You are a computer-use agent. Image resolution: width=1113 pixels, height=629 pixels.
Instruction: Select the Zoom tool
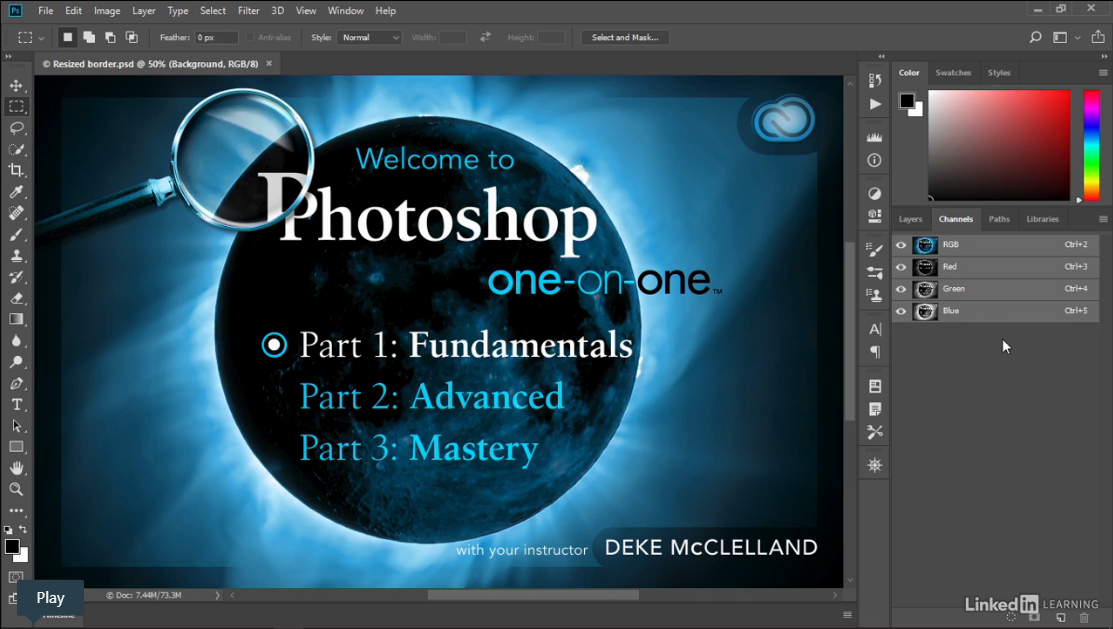16,489
